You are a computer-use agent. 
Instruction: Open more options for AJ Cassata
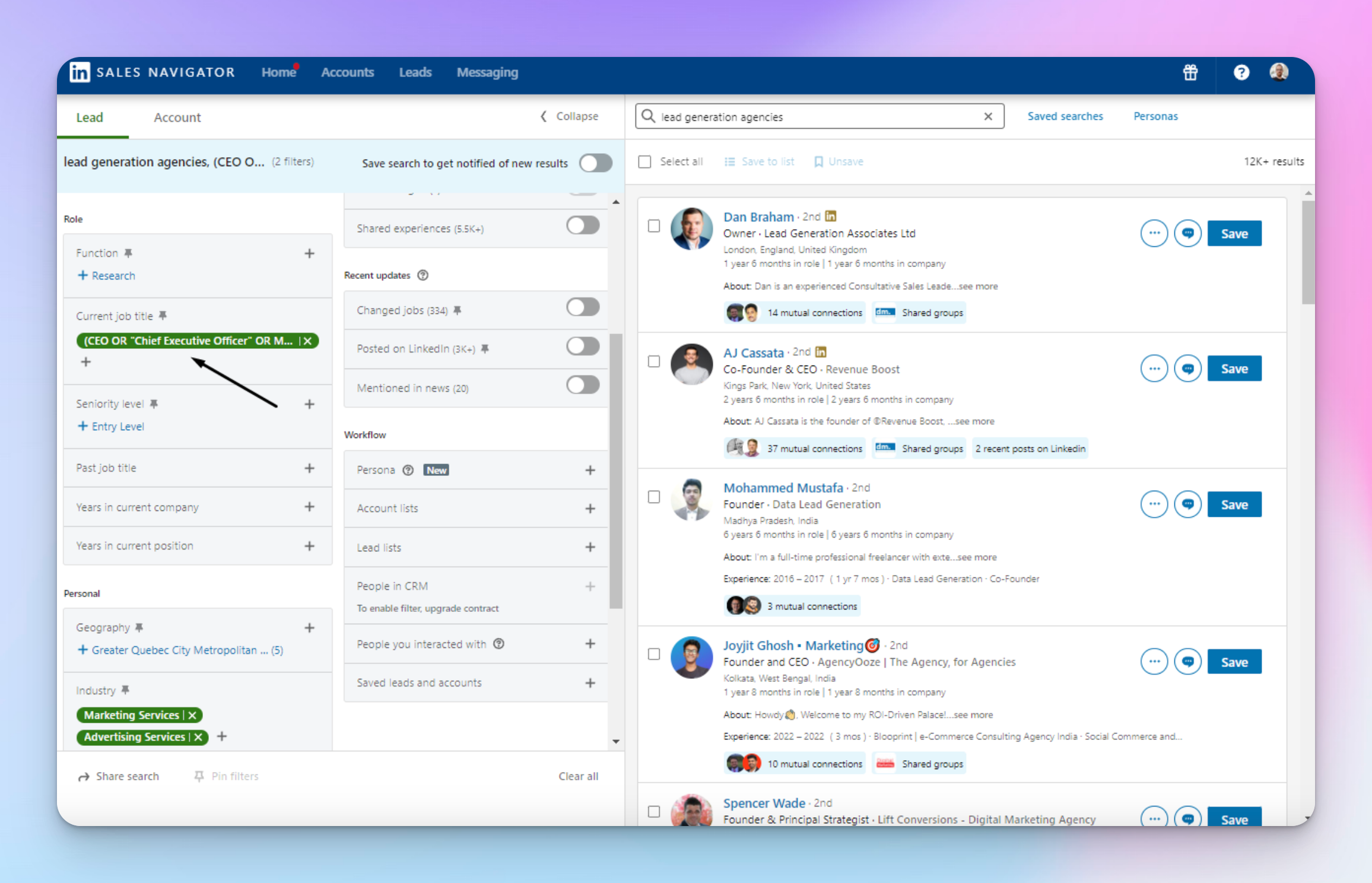coord(1154,369)
